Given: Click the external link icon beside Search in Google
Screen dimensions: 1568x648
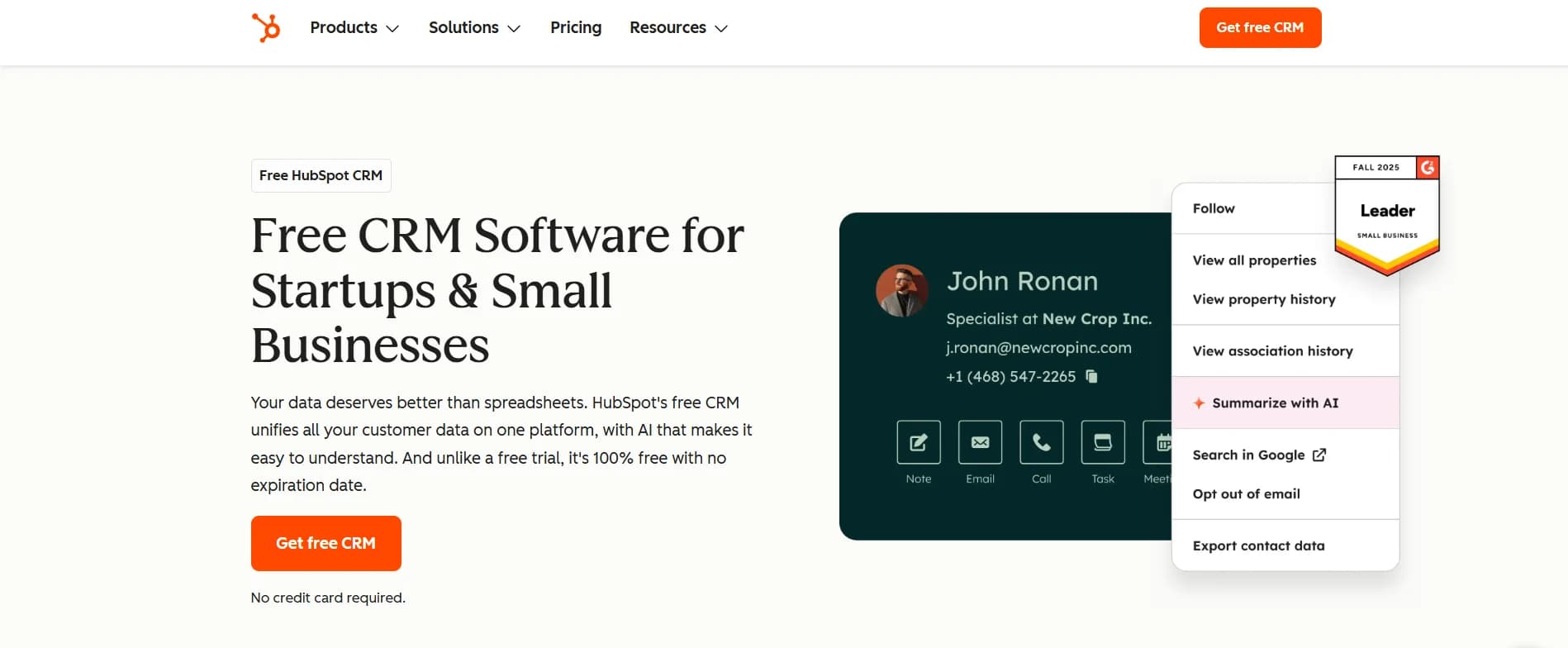Looking at the screenshot, I should pos(1319,455).
